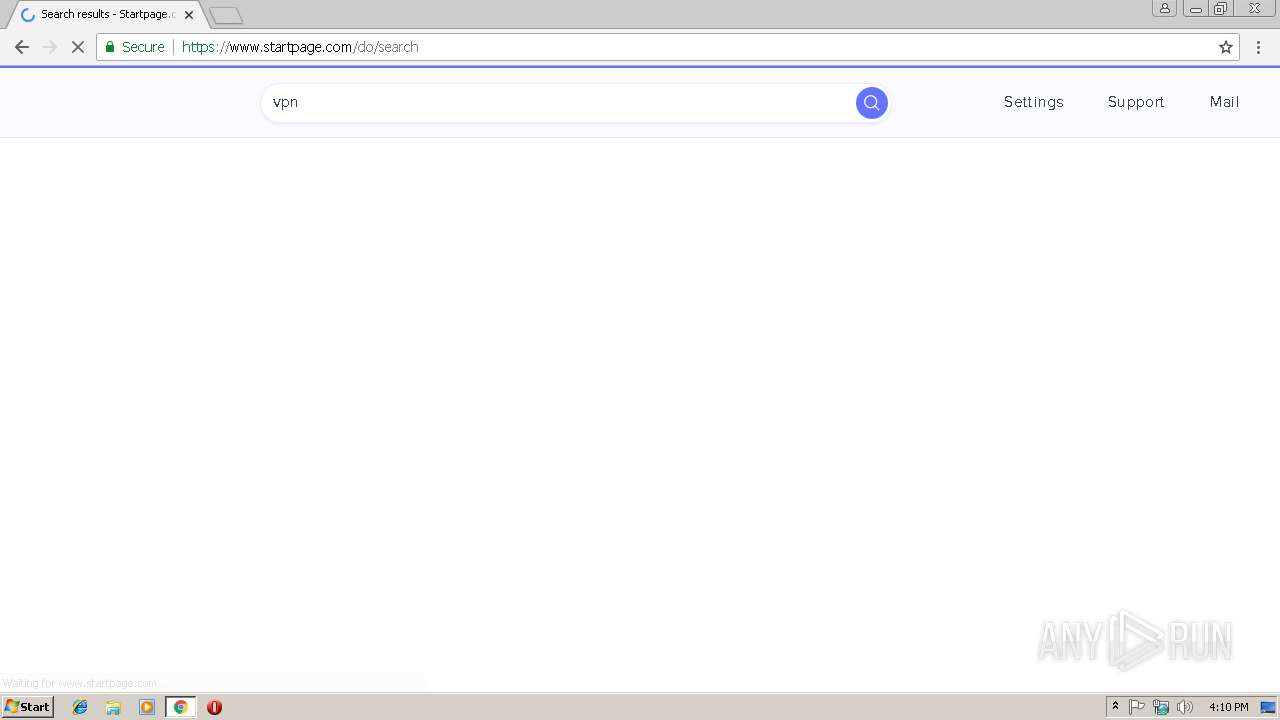Viewport: 1280px width, 720px height.
Task: Open Windows Explorer folder on taskbar
Action: (113, 707)
